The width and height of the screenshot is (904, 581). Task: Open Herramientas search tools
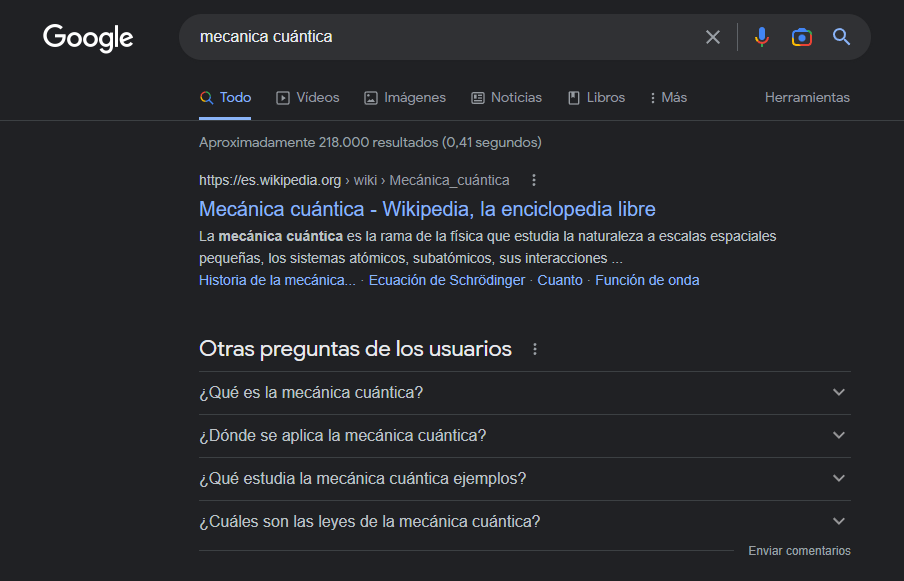tap(807, 97)
